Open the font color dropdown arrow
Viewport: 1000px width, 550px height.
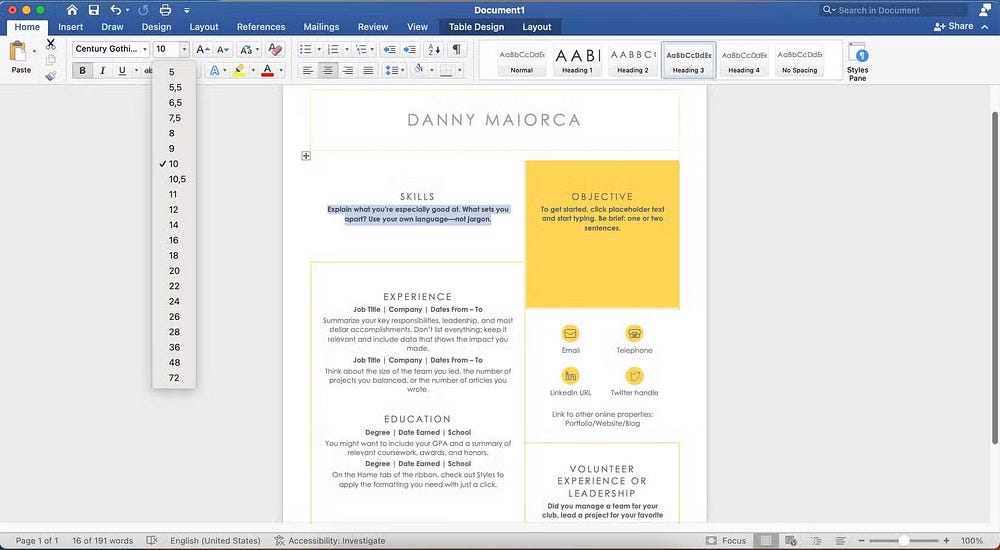pyautogui.click(x=281, y=71)
